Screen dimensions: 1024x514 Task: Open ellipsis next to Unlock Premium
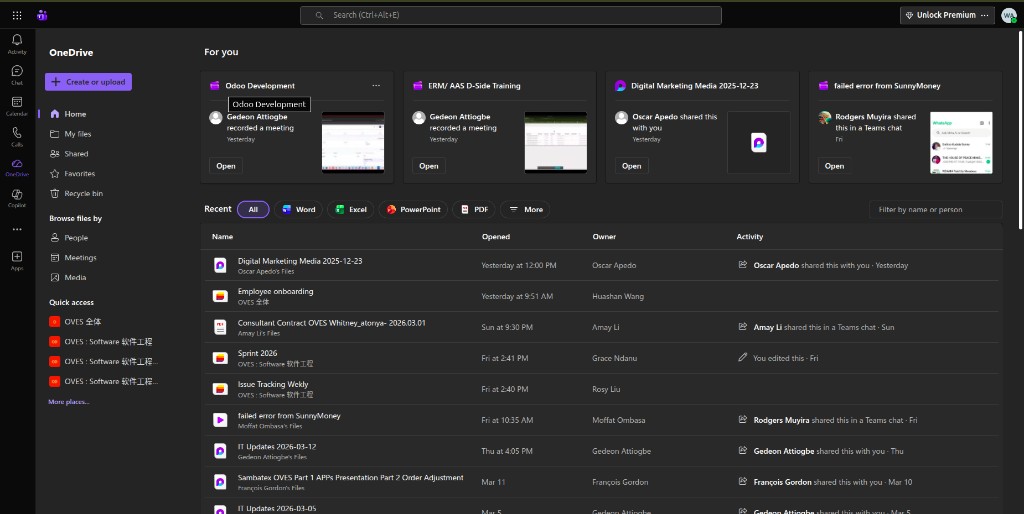[984, 15]
